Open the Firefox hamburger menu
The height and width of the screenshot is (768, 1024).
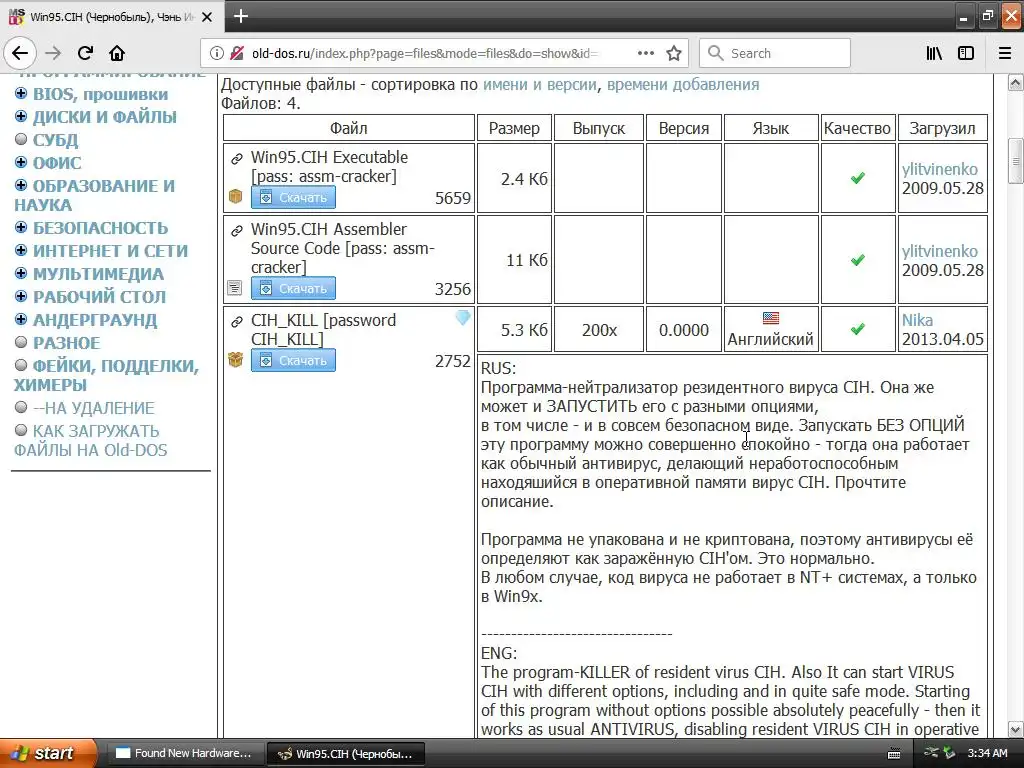point(1005,54)
